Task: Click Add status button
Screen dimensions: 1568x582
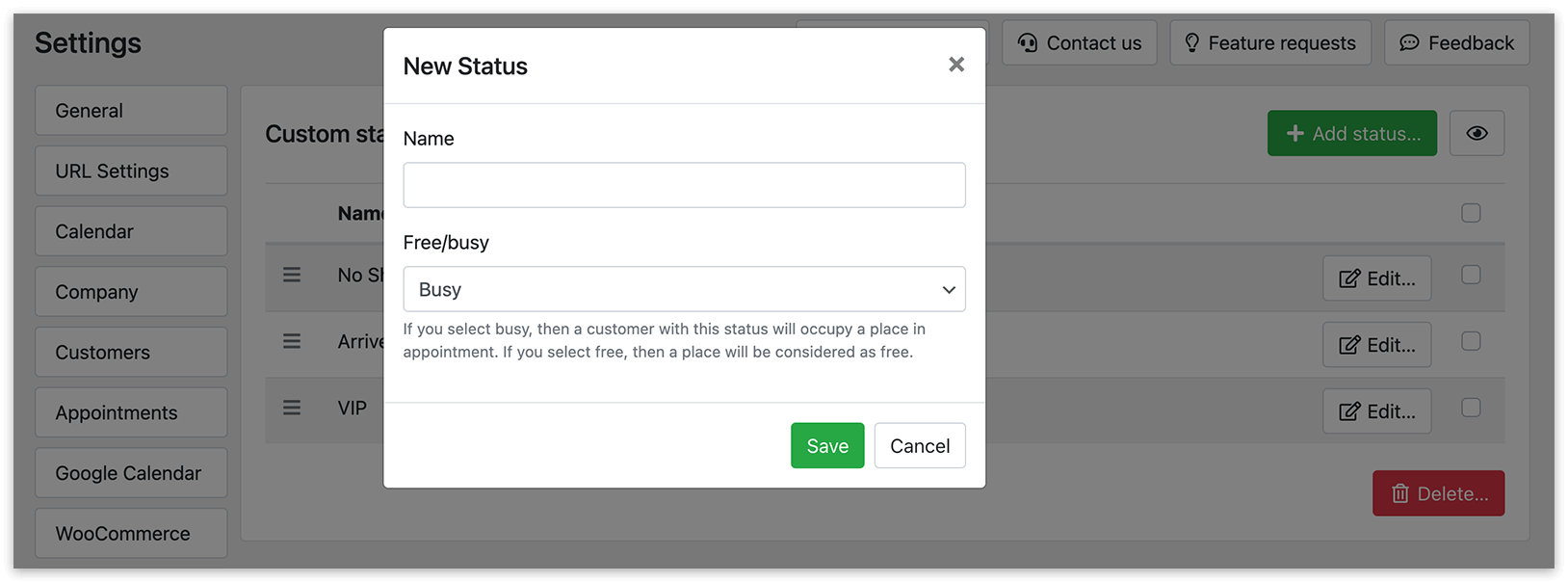Action: (x=1352, y=133)
